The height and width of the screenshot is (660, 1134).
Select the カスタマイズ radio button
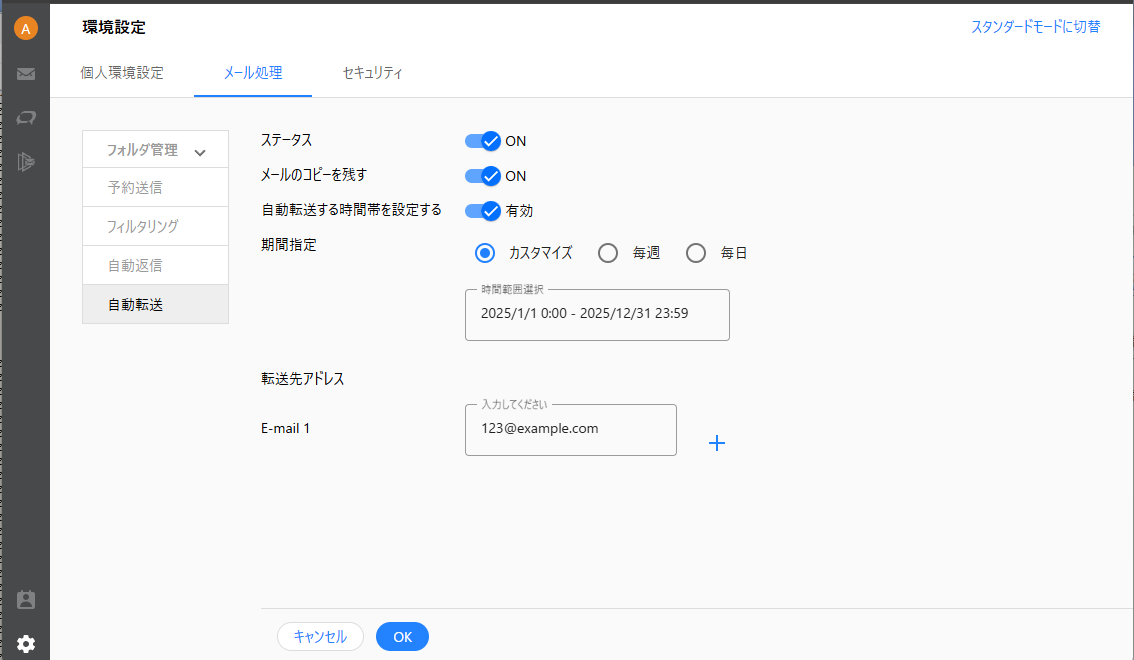(485, 253)
